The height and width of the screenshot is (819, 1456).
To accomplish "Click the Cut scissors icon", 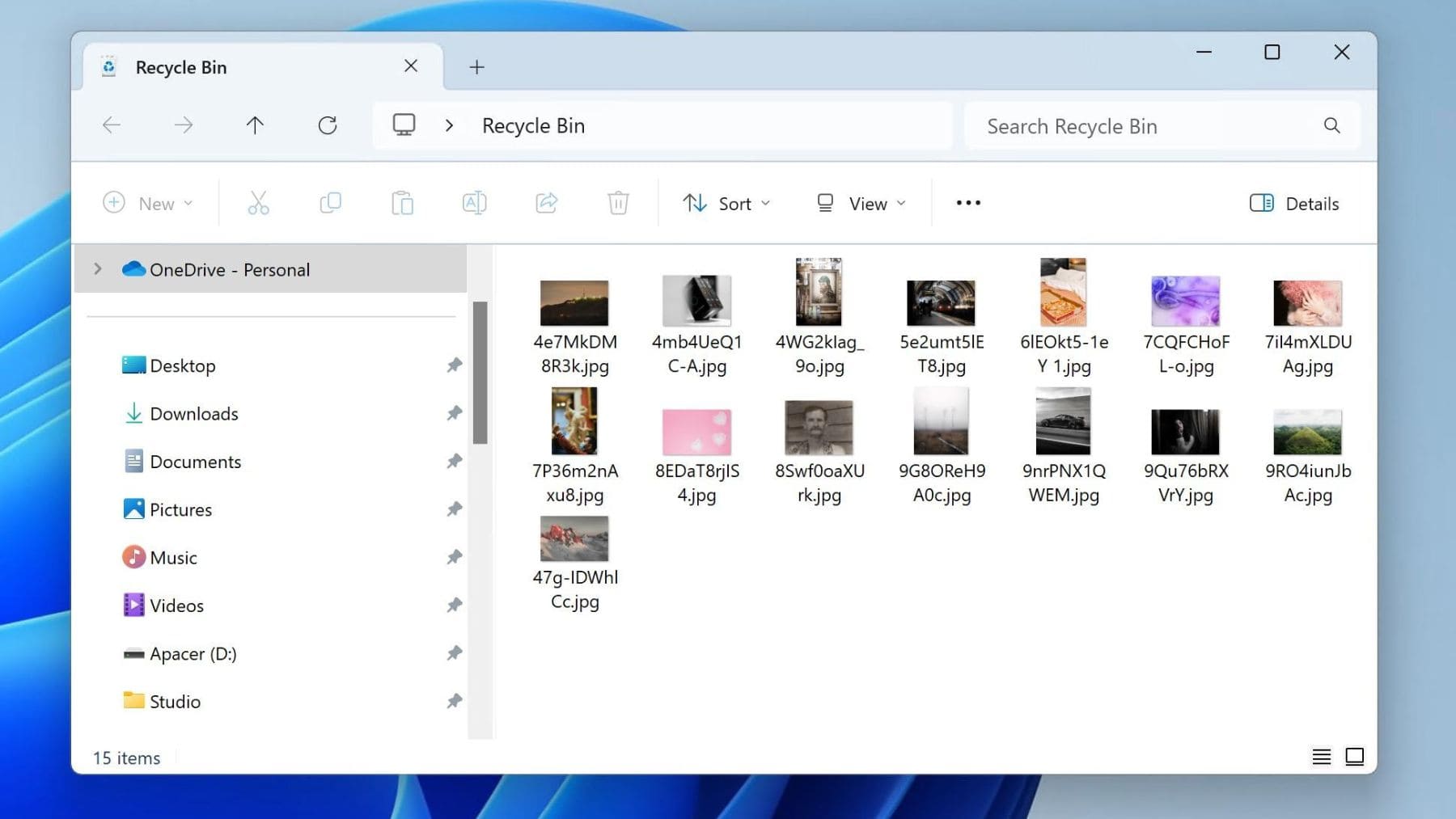I will click(258, 203).
